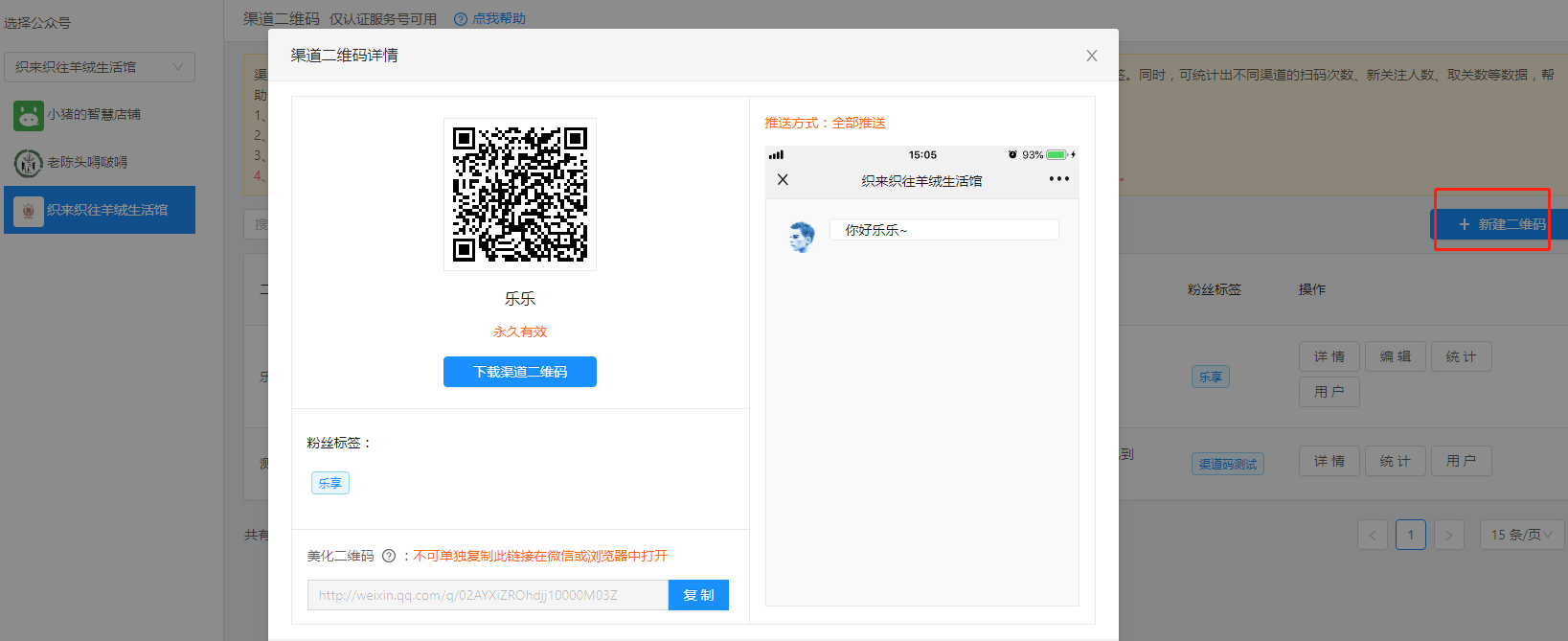Click the 乐享 fan tag in dialog
This screenshot has width=1568, height=641.
330,483
